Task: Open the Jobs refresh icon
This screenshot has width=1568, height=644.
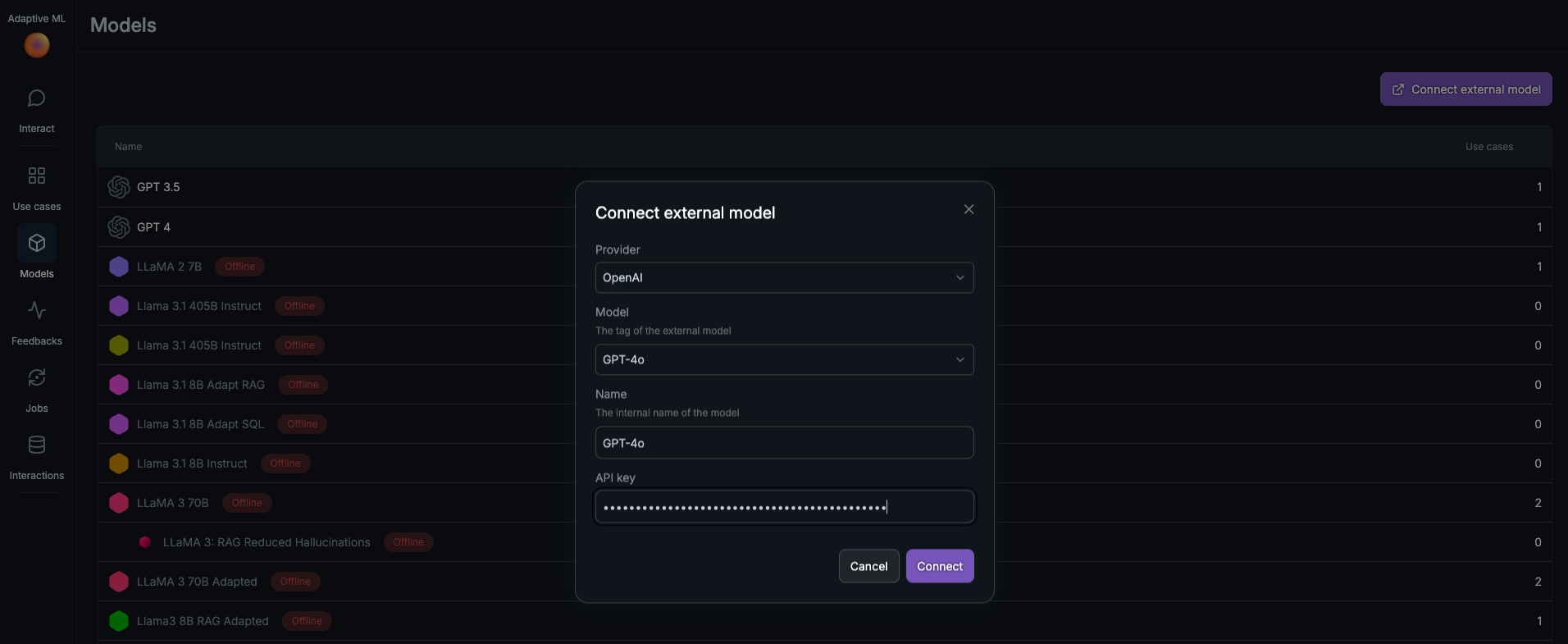Action: click(x=36, y=377)
